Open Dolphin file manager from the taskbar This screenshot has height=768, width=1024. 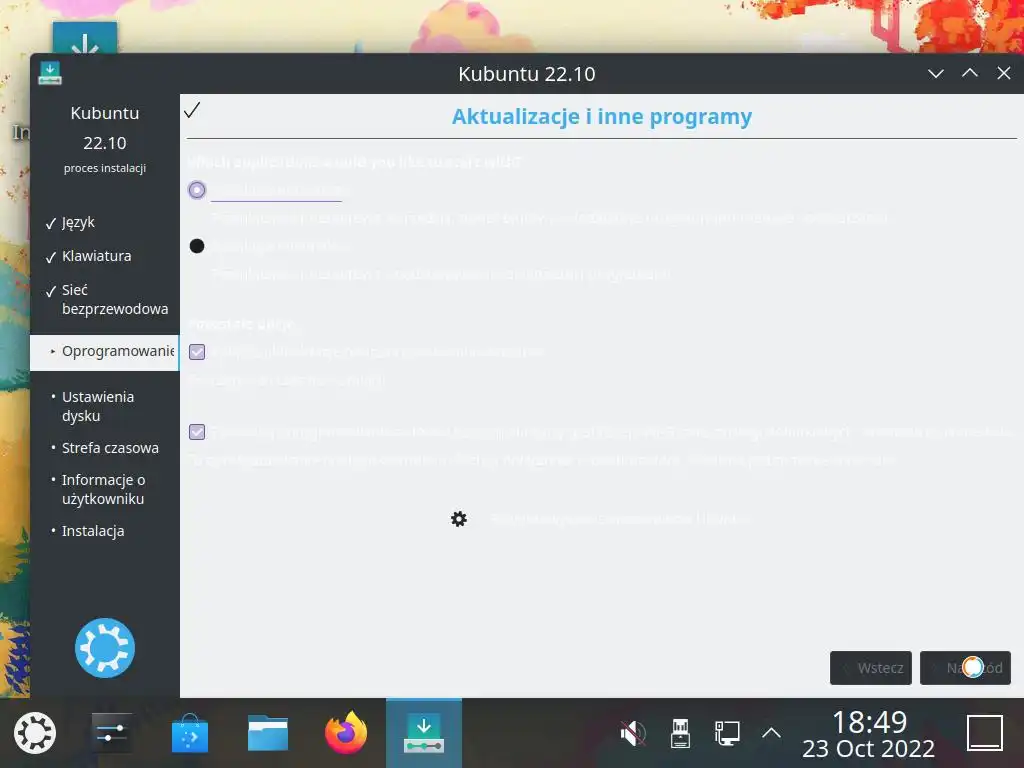click(x=268, y=733)
